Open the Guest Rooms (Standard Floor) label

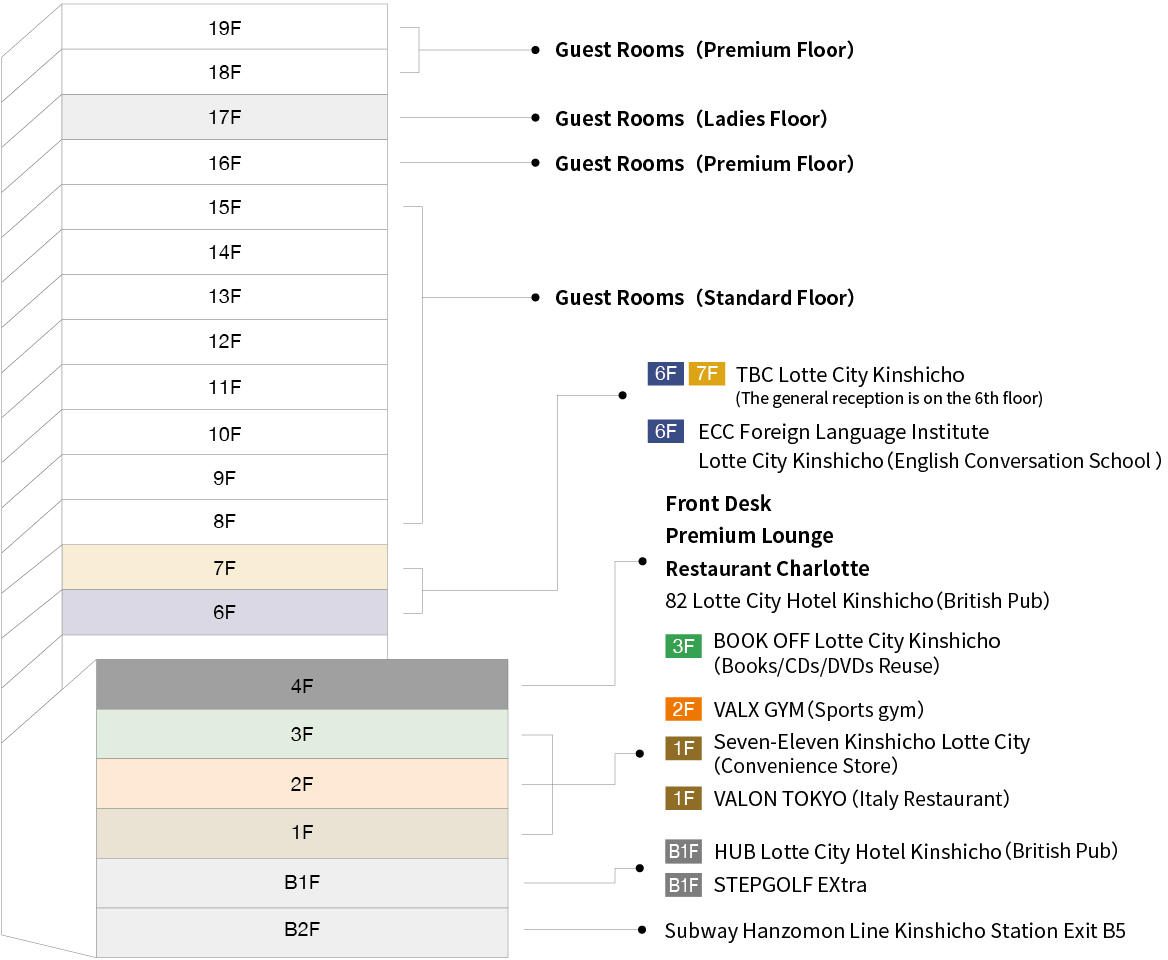click(x=704, y=298)
